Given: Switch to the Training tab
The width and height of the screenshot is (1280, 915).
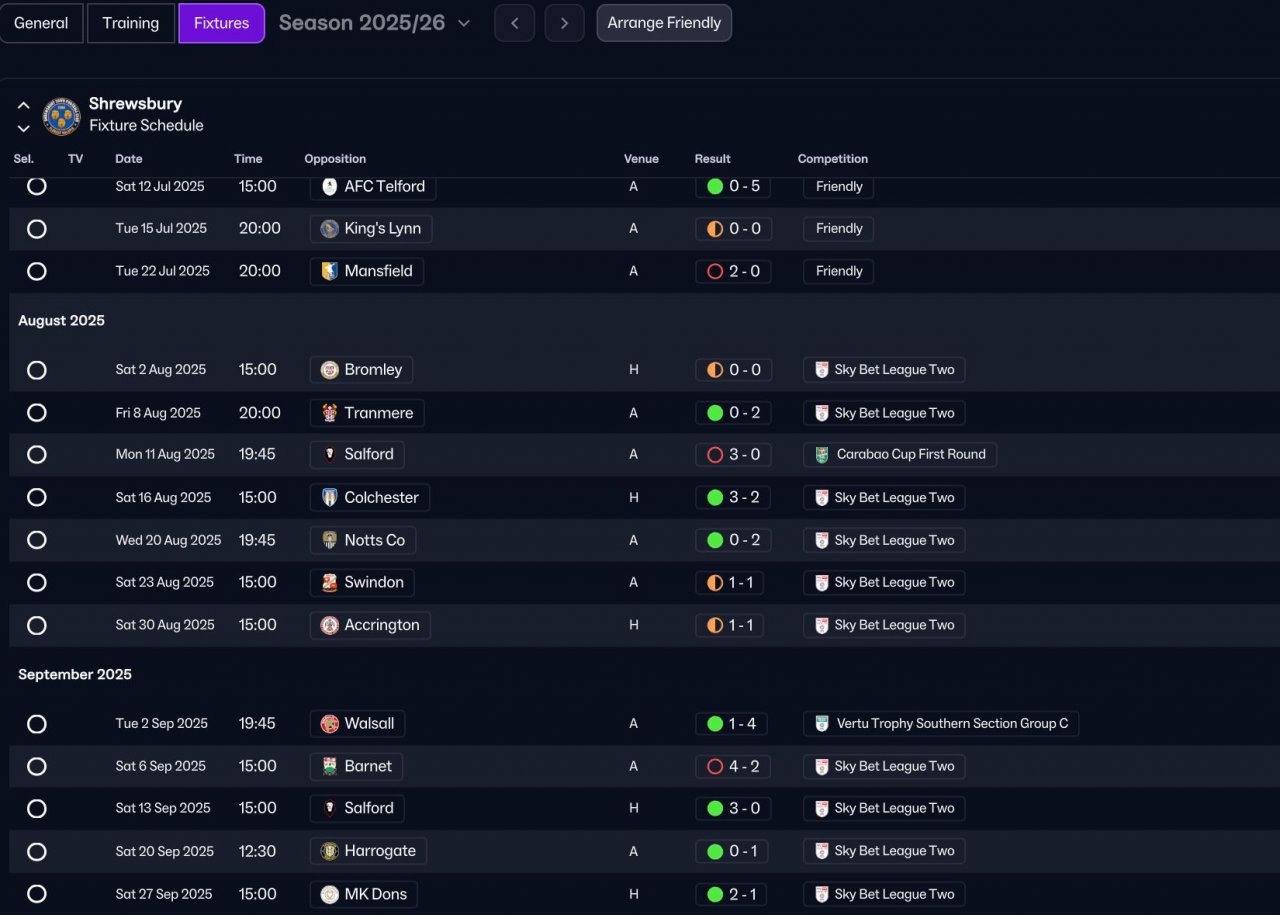Looking at the screenshot, I should click(131, 23).
